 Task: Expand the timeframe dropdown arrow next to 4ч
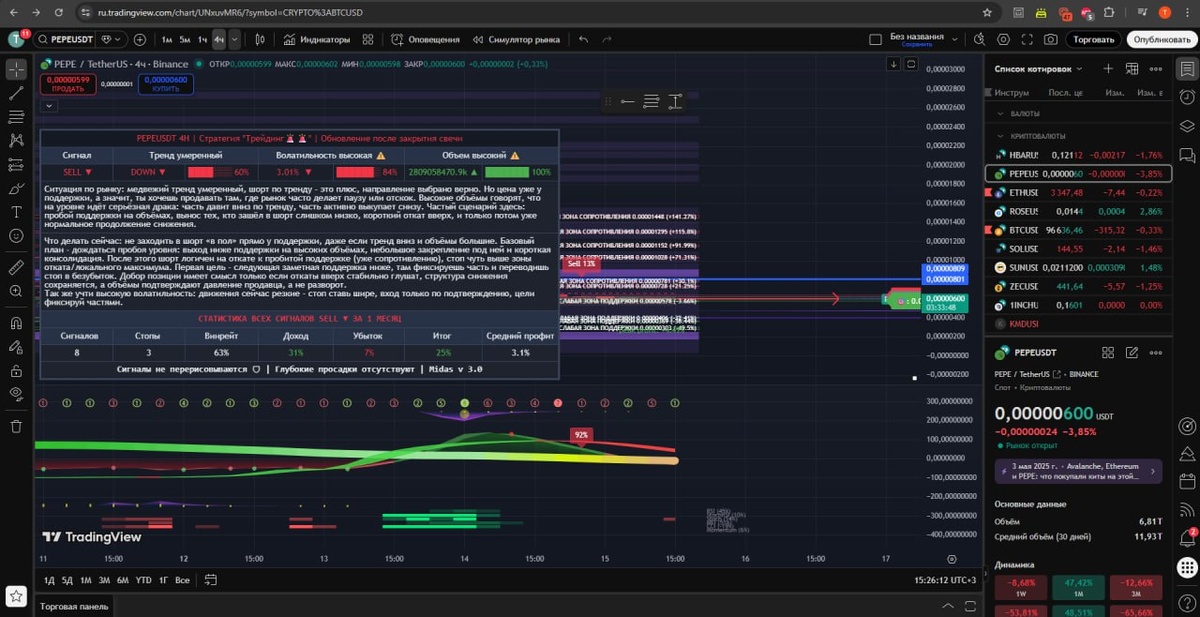[x=235, y=39]
